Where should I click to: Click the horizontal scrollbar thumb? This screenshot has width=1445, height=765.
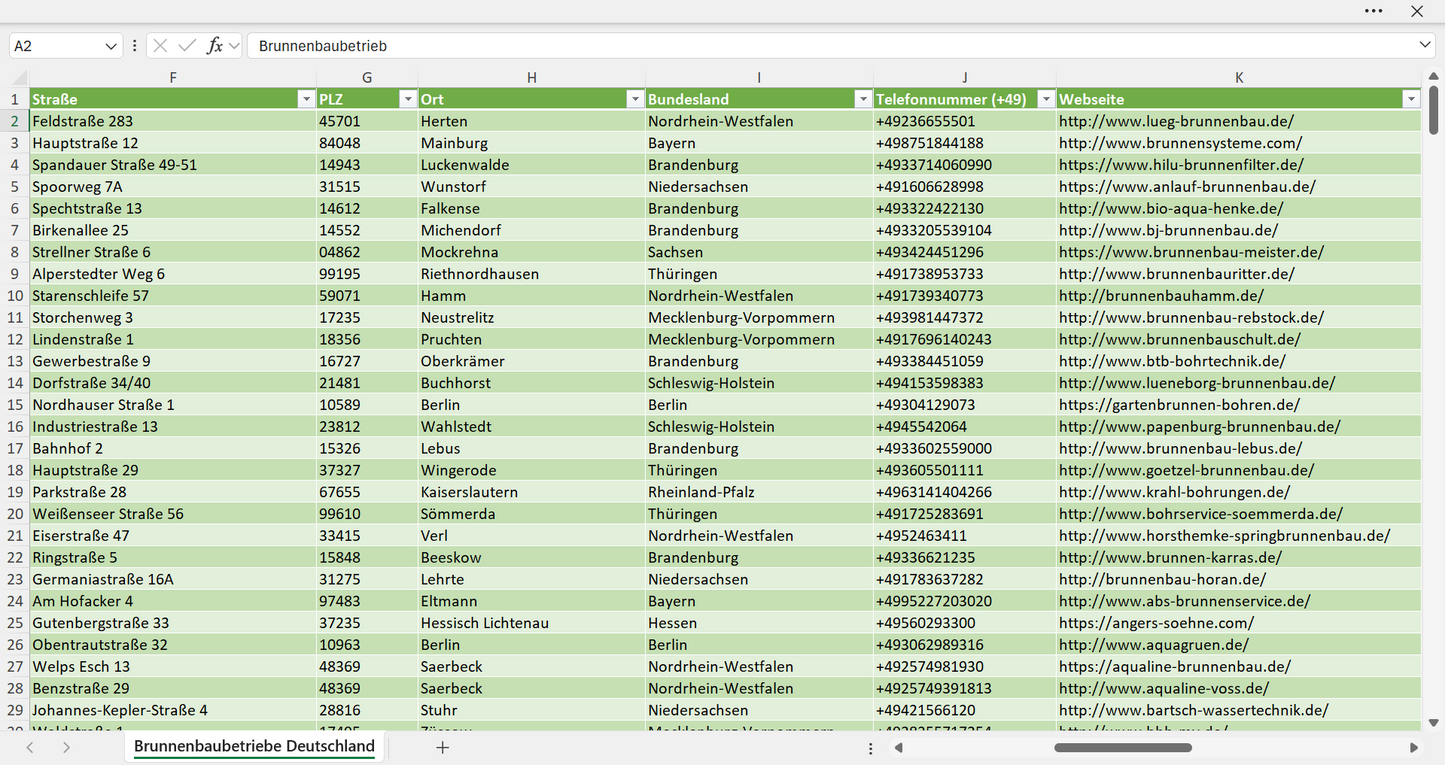(x=1123, y=748)
